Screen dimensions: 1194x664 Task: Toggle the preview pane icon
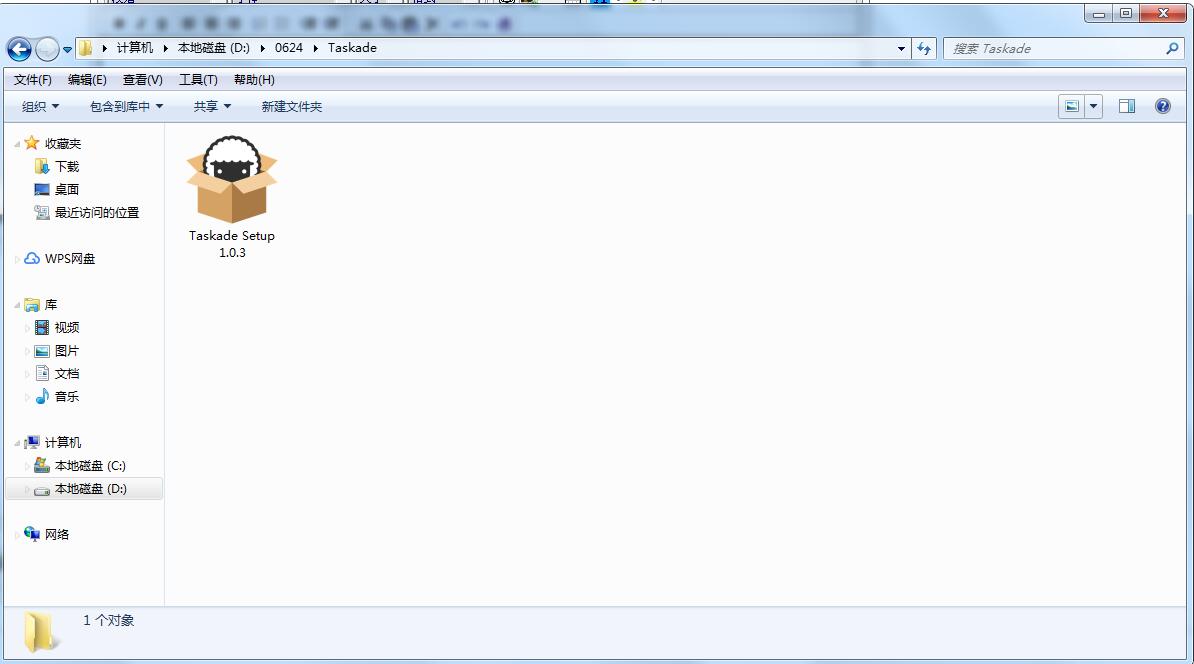(x=1127, y=107)
